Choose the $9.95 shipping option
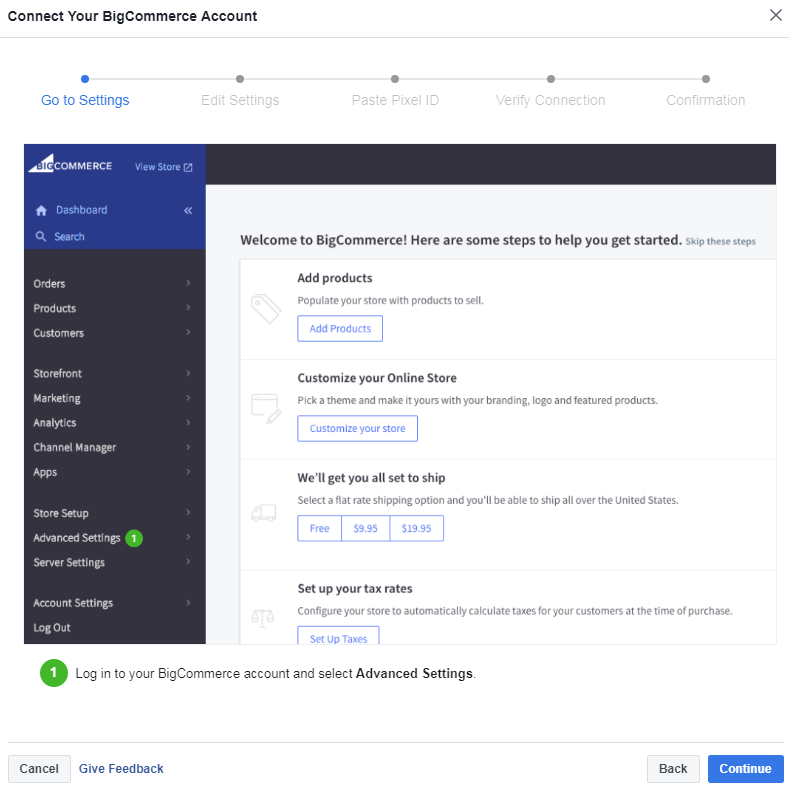789x792 pixels. pyautogui.click(x=365, y=529)
